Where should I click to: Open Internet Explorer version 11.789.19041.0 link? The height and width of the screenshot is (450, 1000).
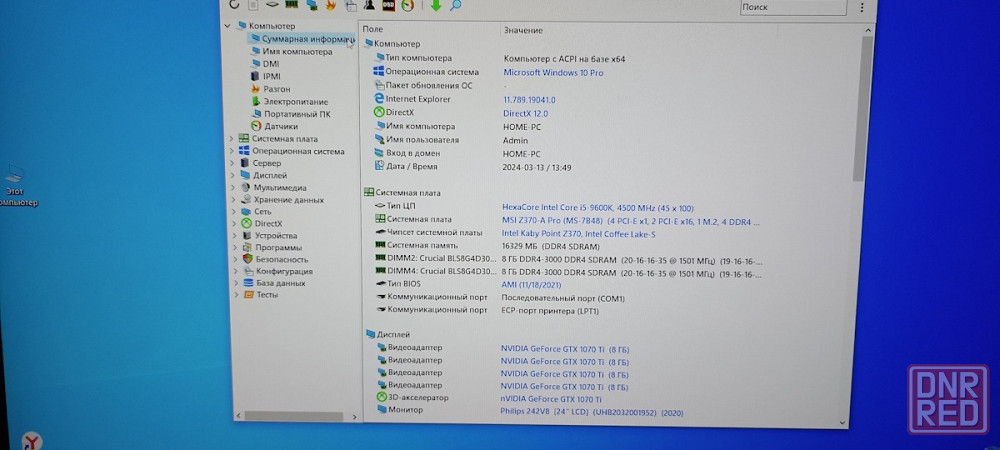[529, 100]
